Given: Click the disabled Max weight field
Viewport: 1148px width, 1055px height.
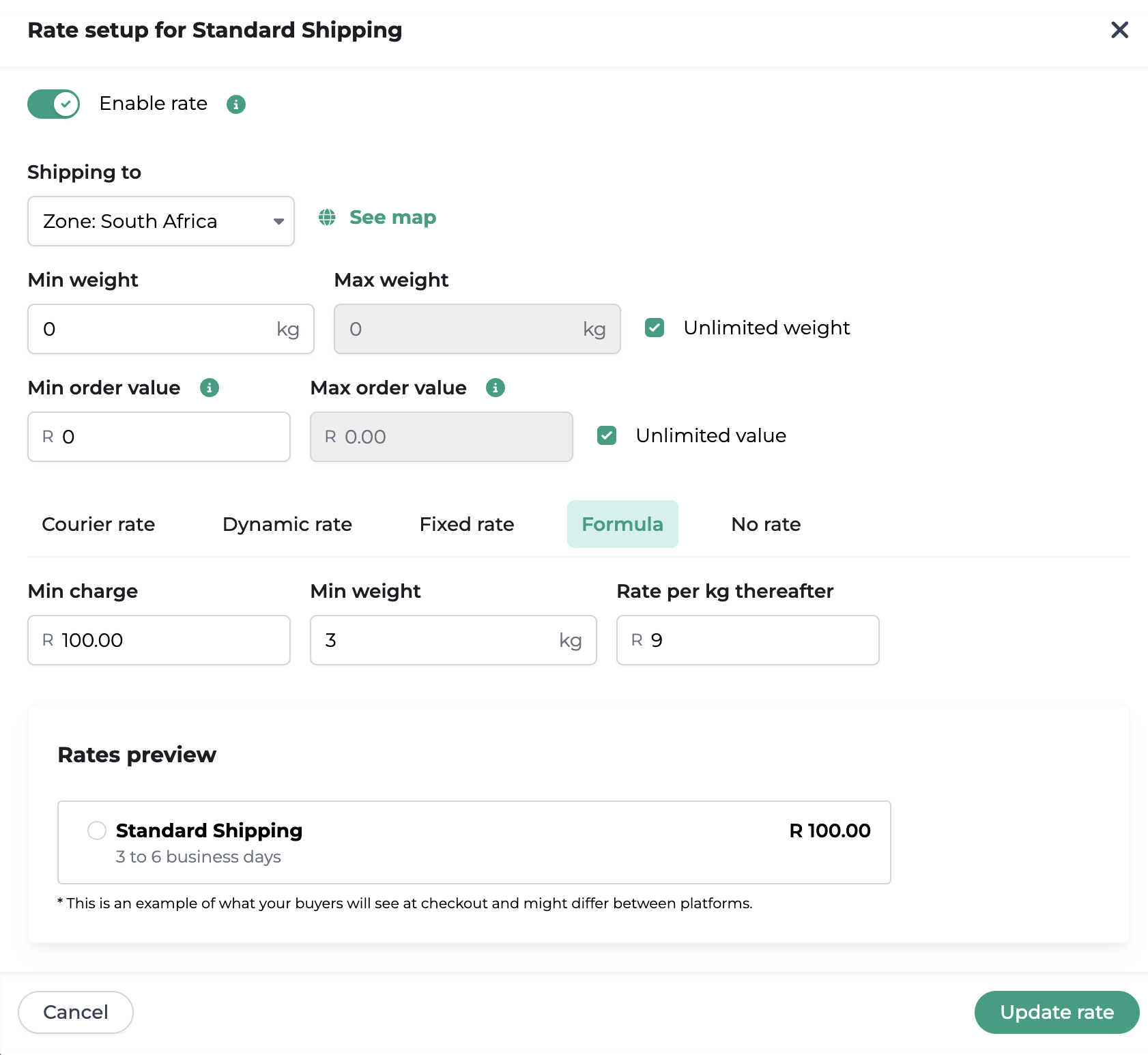Looking at the screenshot, I should (x=477, y=329).
